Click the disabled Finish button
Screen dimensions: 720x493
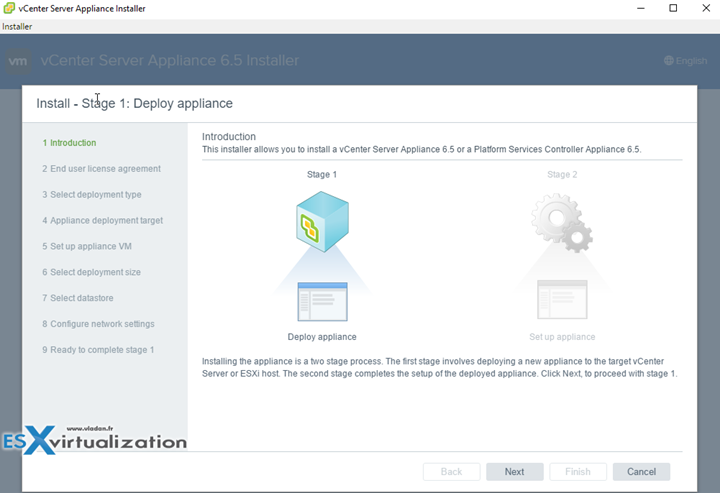pyautogui.click(x=578, y=472)
